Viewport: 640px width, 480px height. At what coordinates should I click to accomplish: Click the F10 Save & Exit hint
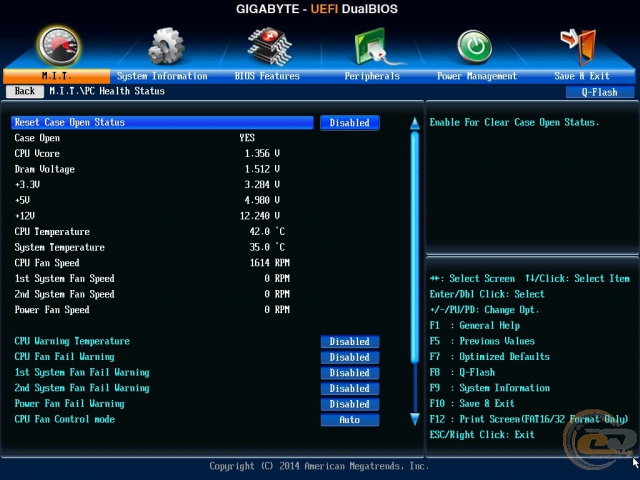coord(472,403)
